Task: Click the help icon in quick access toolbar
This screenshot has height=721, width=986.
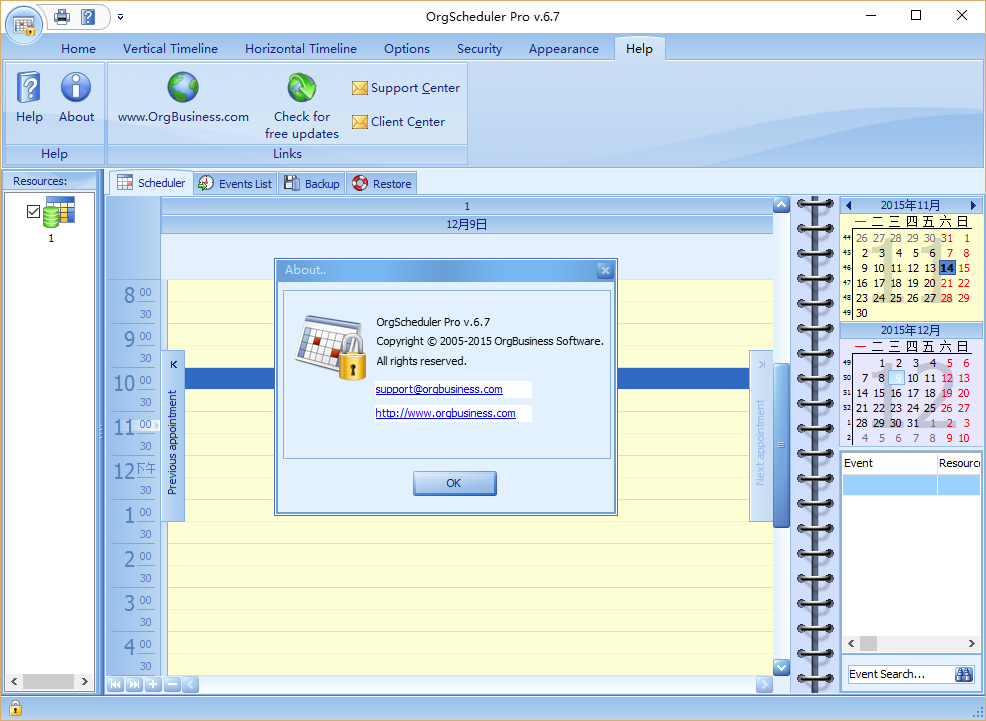Action: tap(88, 16)
